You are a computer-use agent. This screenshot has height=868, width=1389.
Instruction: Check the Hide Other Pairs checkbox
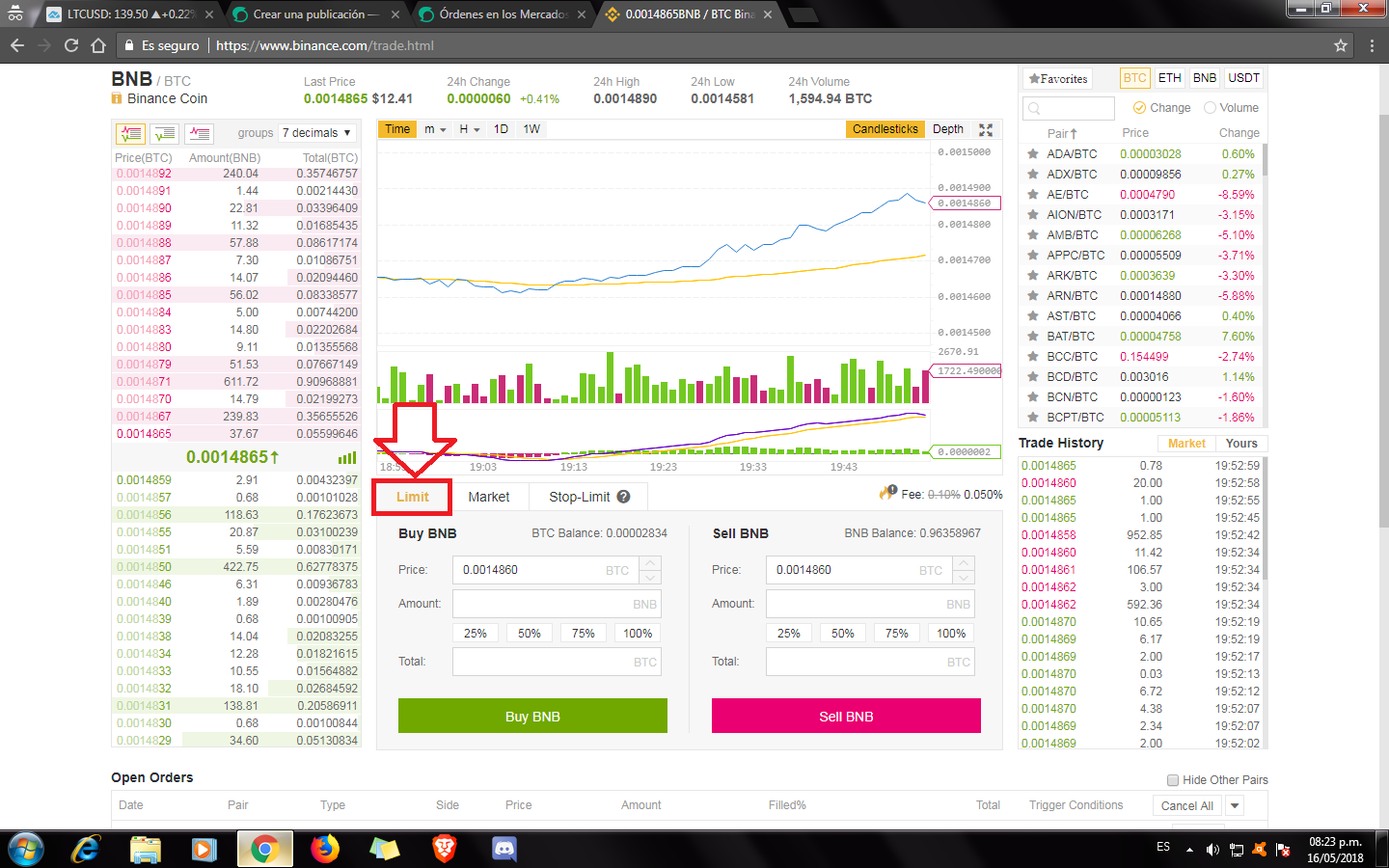[x=1173, y=780]
